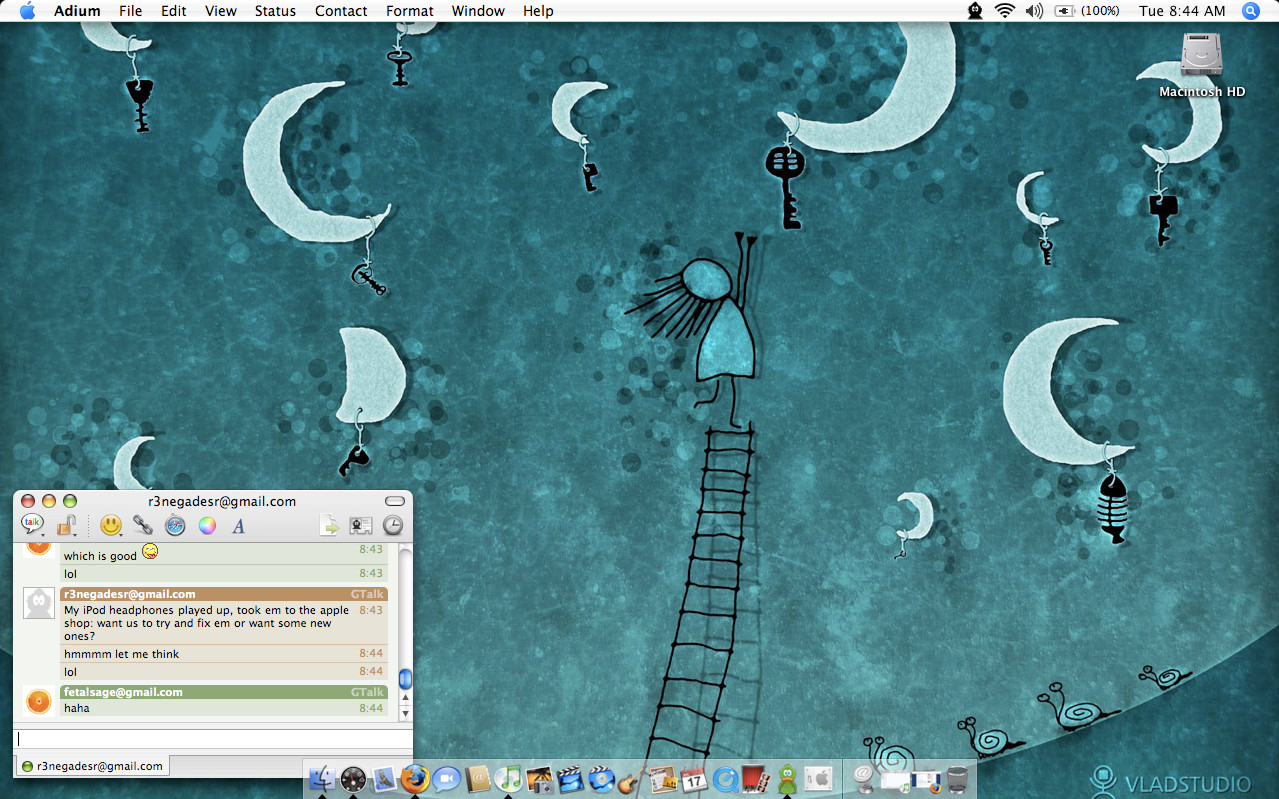Open System Preferences from the Dock
The image size is (1279, 799).
(x=818, y=779)
